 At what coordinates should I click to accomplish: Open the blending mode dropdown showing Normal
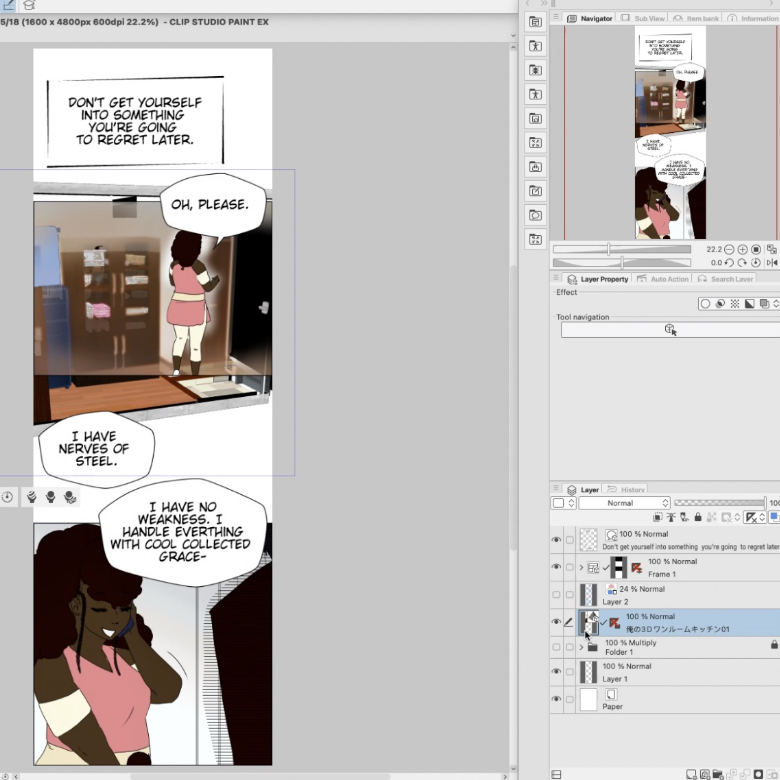(x=625, y=503)
